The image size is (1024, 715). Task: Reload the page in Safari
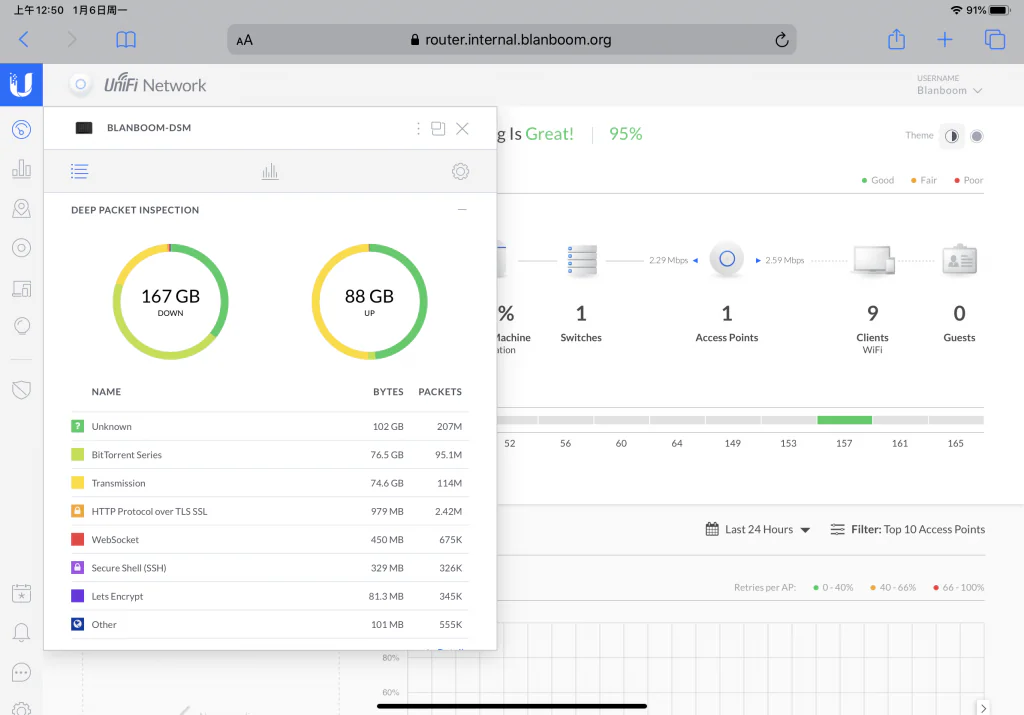point(781,40)
